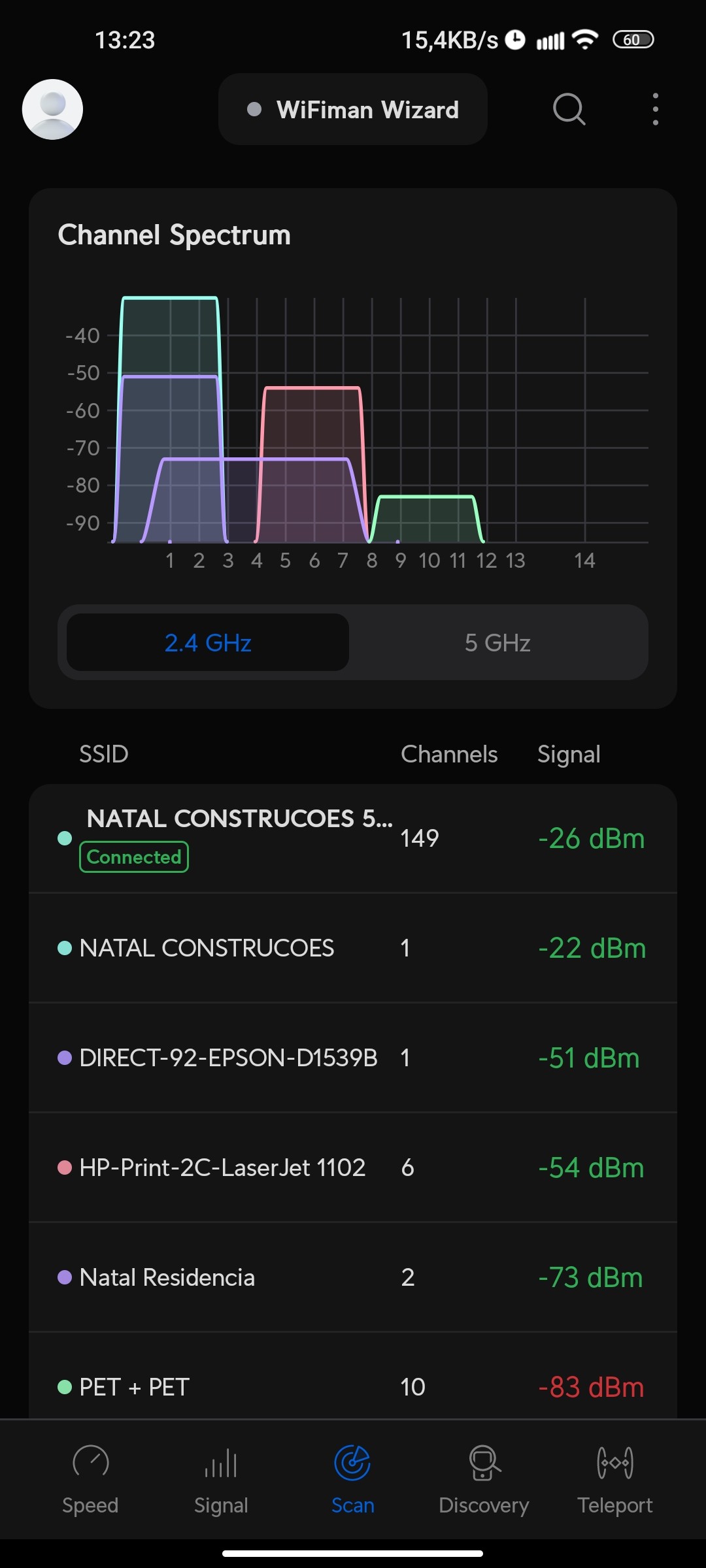Switch the spectrum to 5 GHz
706x1568 pixels.
click(x=497, y=643)
